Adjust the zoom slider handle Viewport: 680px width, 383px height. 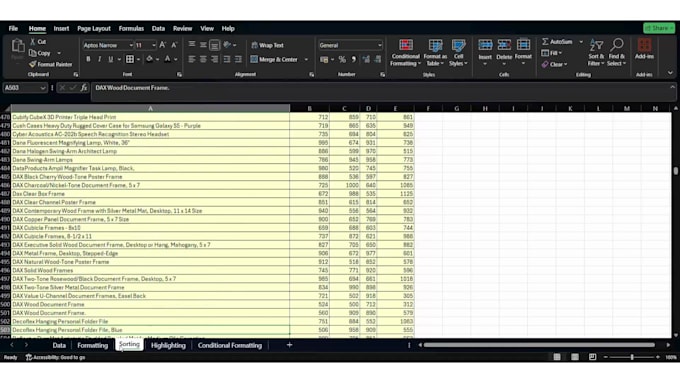click(632, 357)
